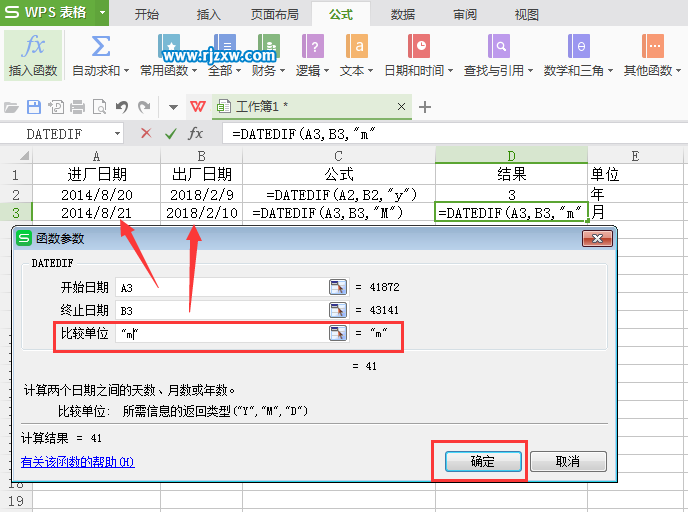The width and height of the screenshot is (688, 512).
Task: Confirm formula entry with green checkmark
Action: point(171,133)
